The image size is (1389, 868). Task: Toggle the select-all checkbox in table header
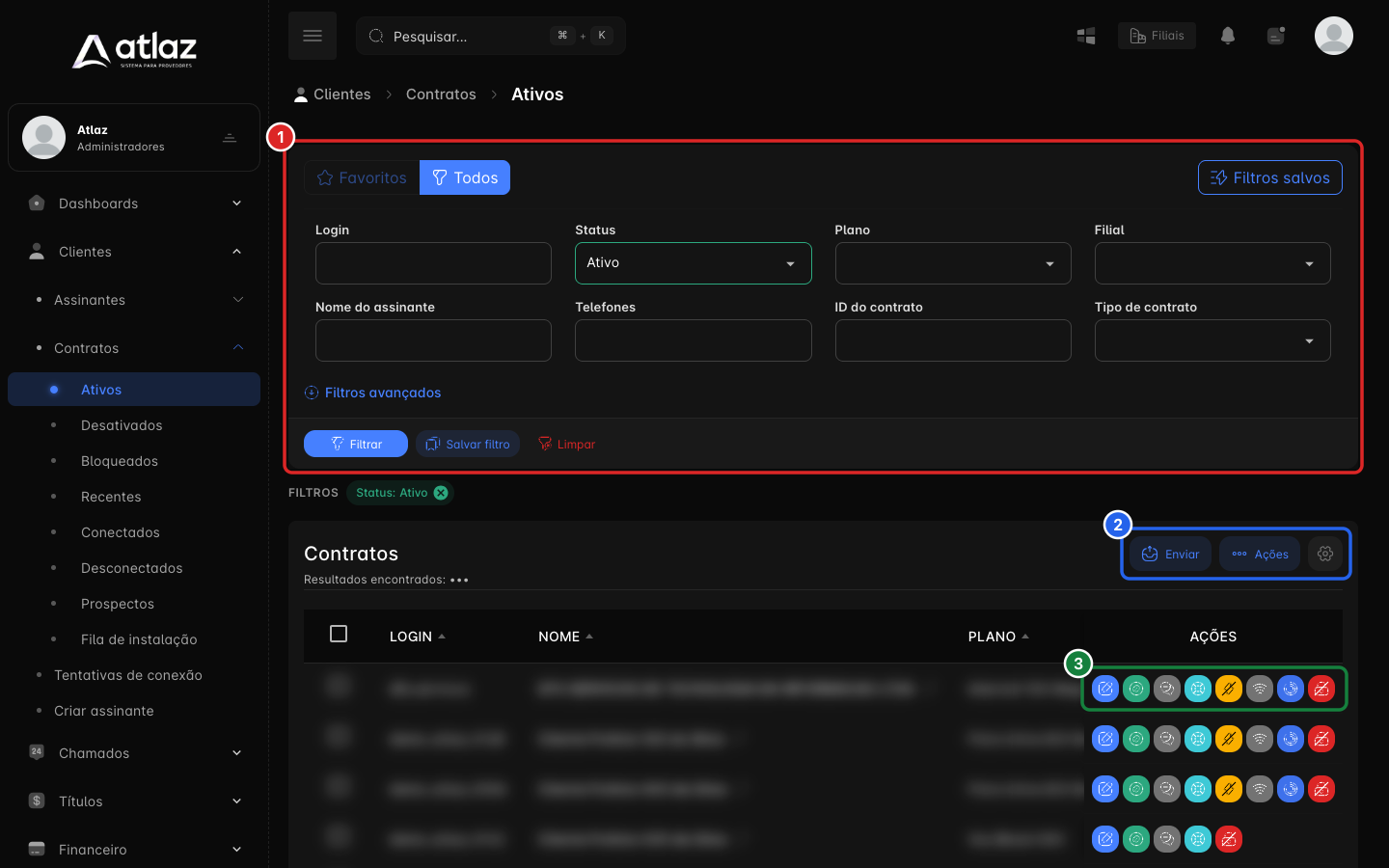(x=339, y=634)
